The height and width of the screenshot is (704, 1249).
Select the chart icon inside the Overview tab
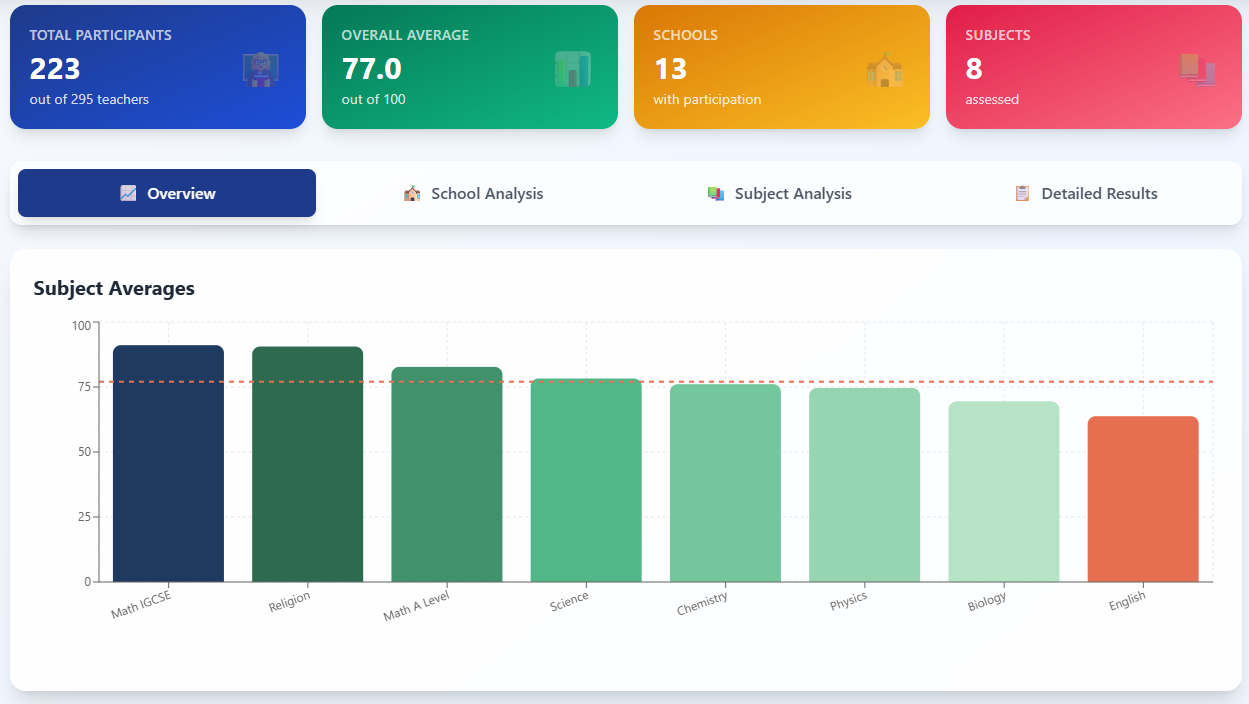tap(127, 193)
